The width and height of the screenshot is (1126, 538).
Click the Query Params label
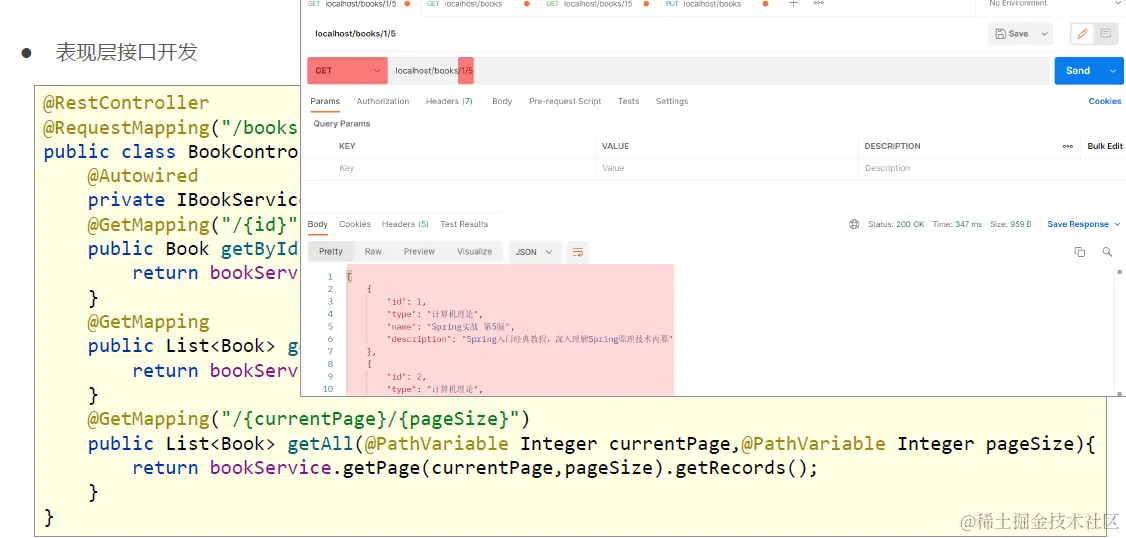coord(342,124)
